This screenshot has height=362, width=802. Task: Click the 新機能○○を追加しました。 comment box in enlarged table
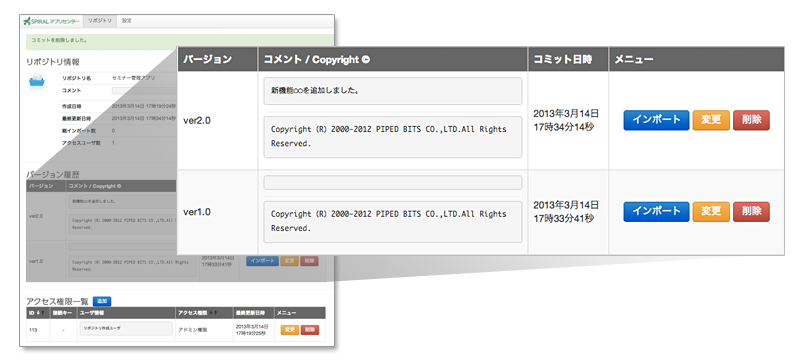click(x=393, y=91)
